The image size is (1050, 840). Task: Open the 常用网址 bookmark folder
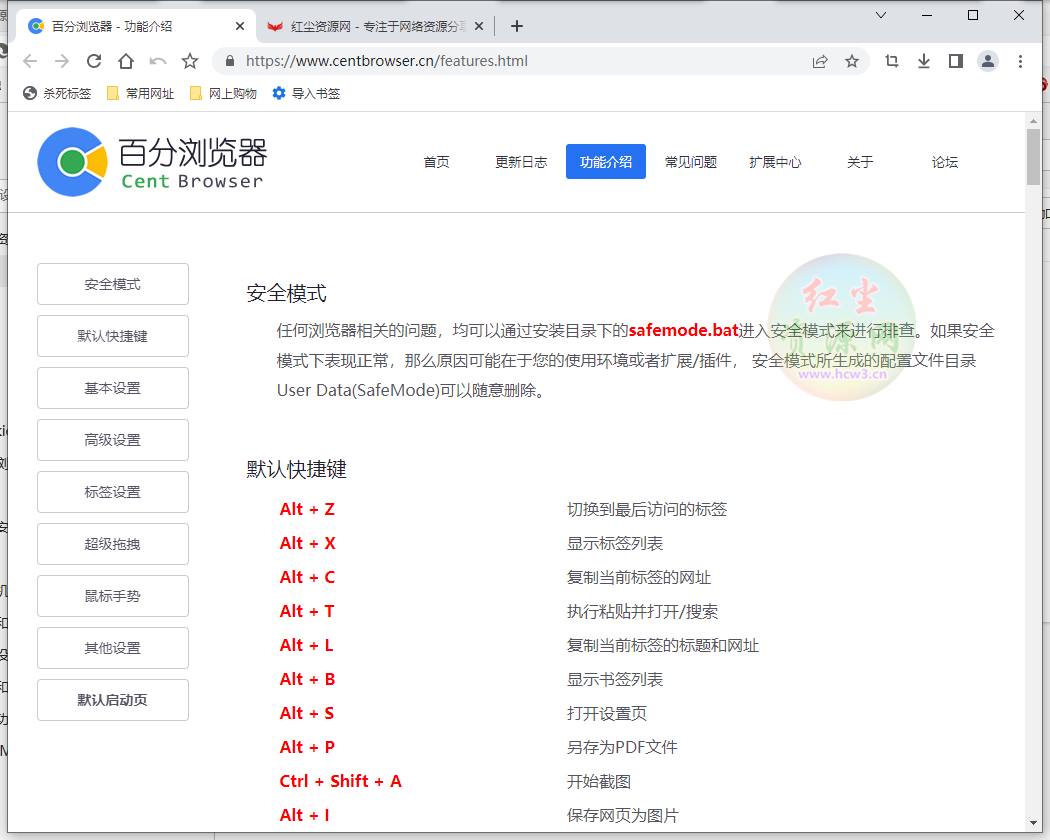(141, 93)
